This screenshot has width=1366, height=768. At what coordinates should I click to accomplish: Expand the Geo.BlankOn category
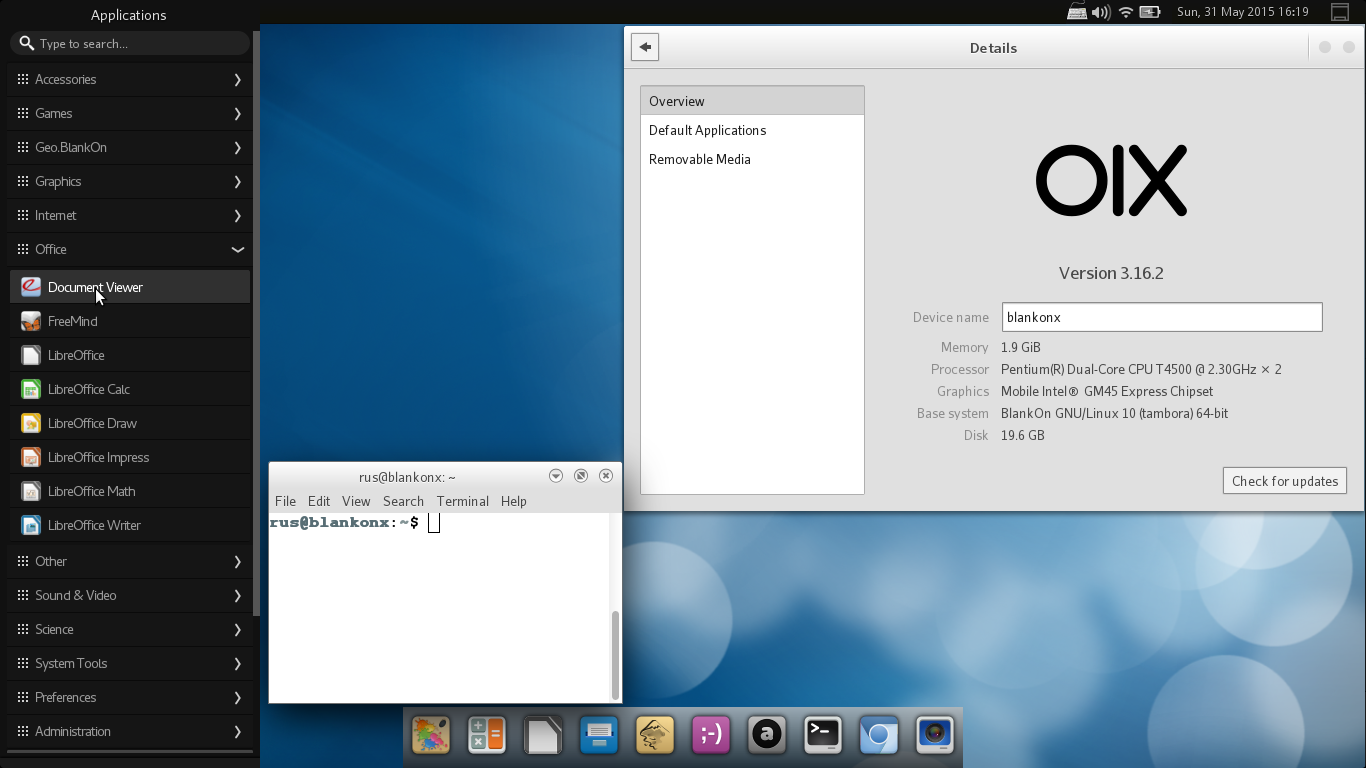click(130, 147)
